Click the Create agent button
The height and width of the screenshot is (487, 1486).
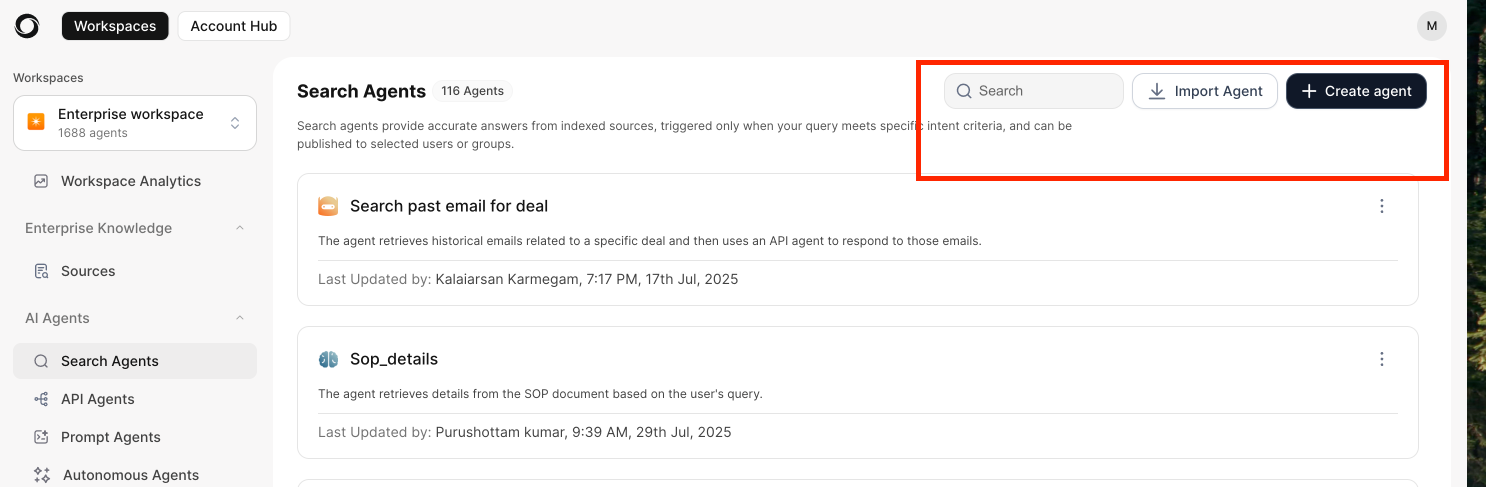pyautogui.click(x=1356, y=91)
